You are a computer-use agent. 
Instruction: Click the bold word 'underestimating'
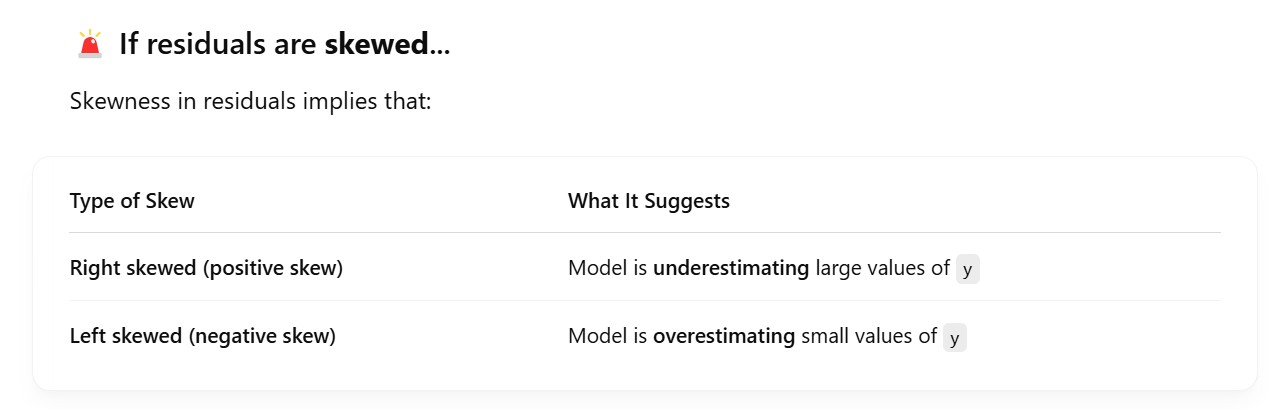pos(731,268)
